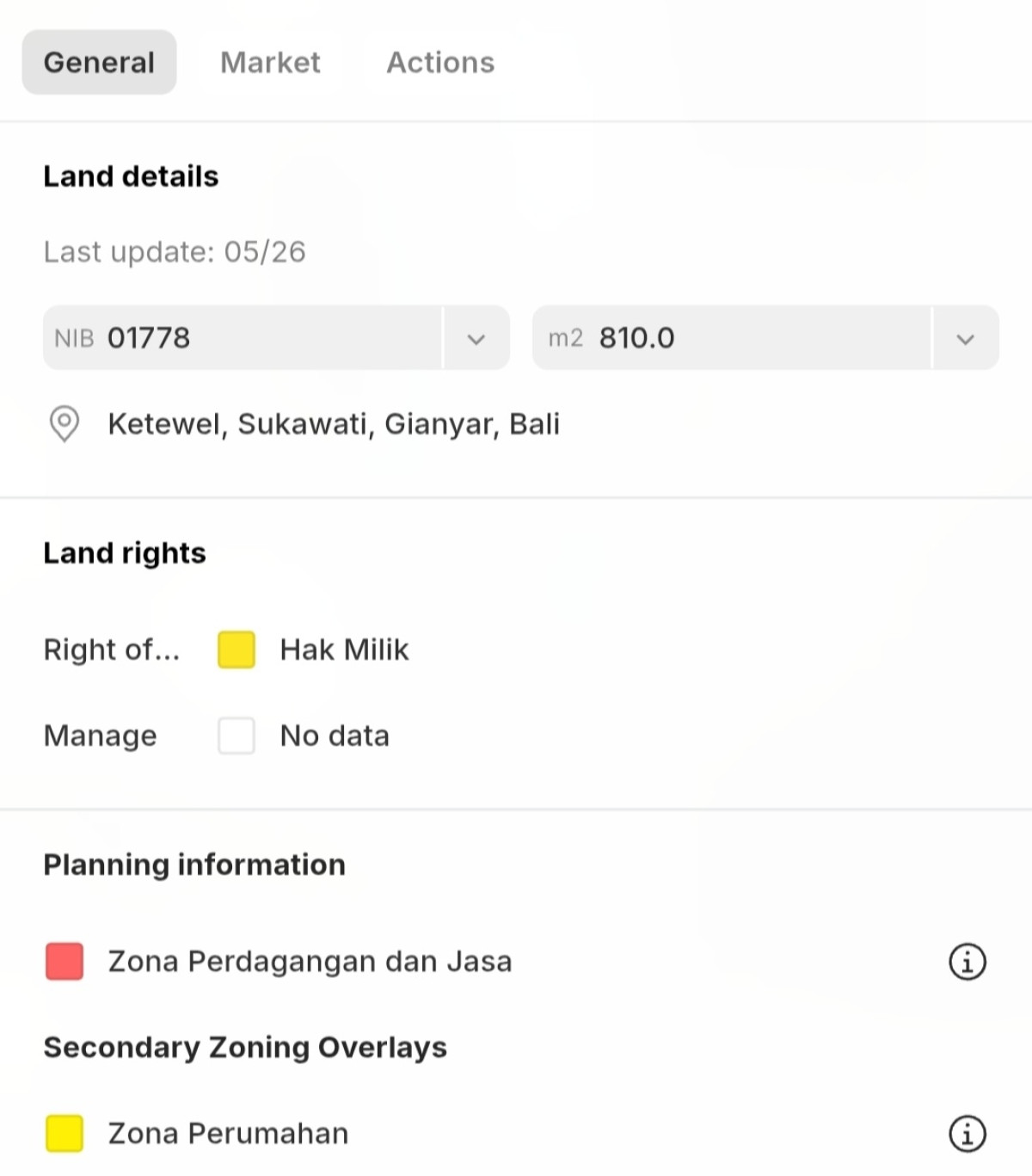Toggle the empty Manage No data box
Screen dimensions: 1032x1176
[x=236, y=736]
